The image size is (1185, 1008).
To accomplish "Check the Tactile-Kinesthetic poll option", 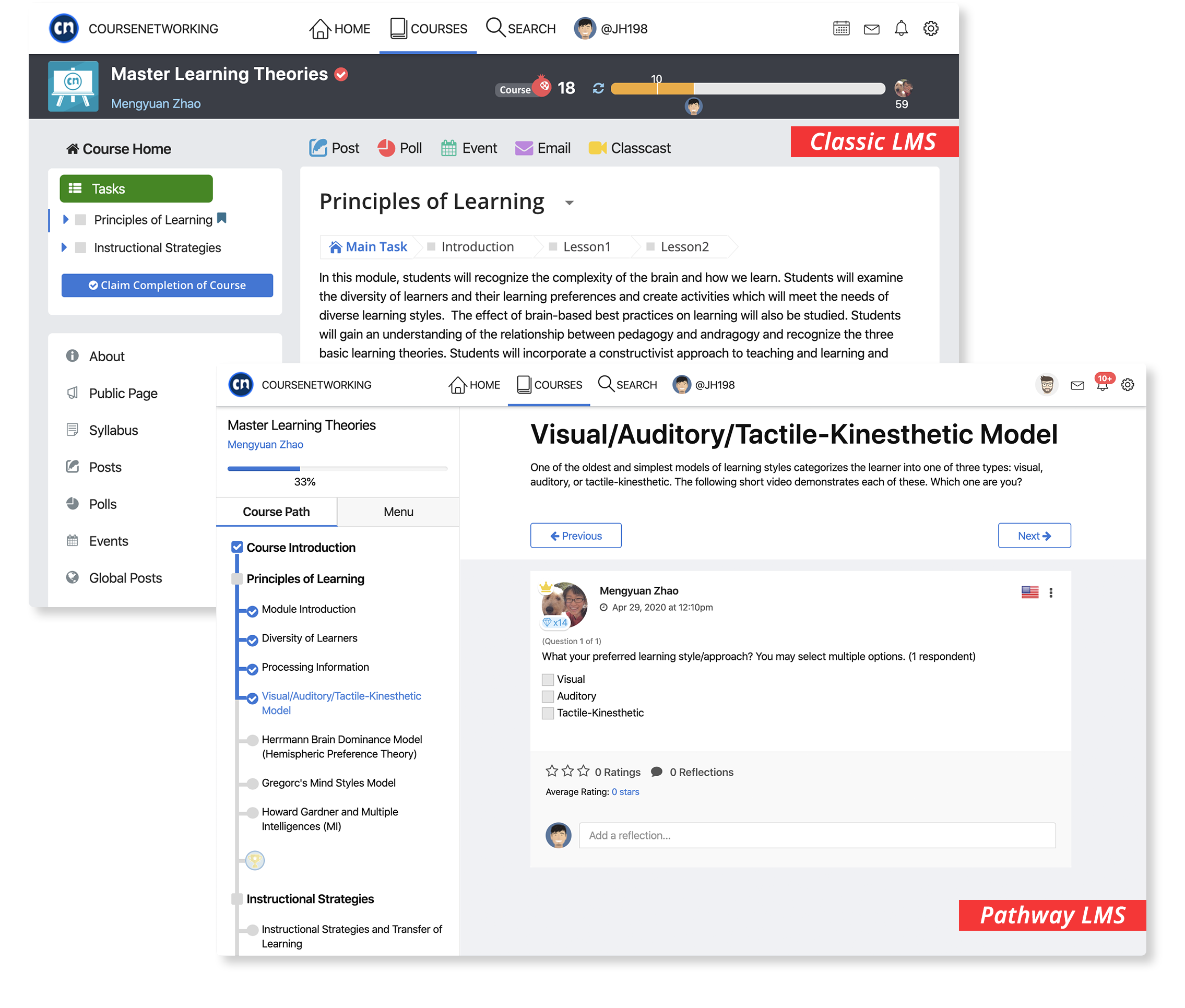I will (548, 713).
